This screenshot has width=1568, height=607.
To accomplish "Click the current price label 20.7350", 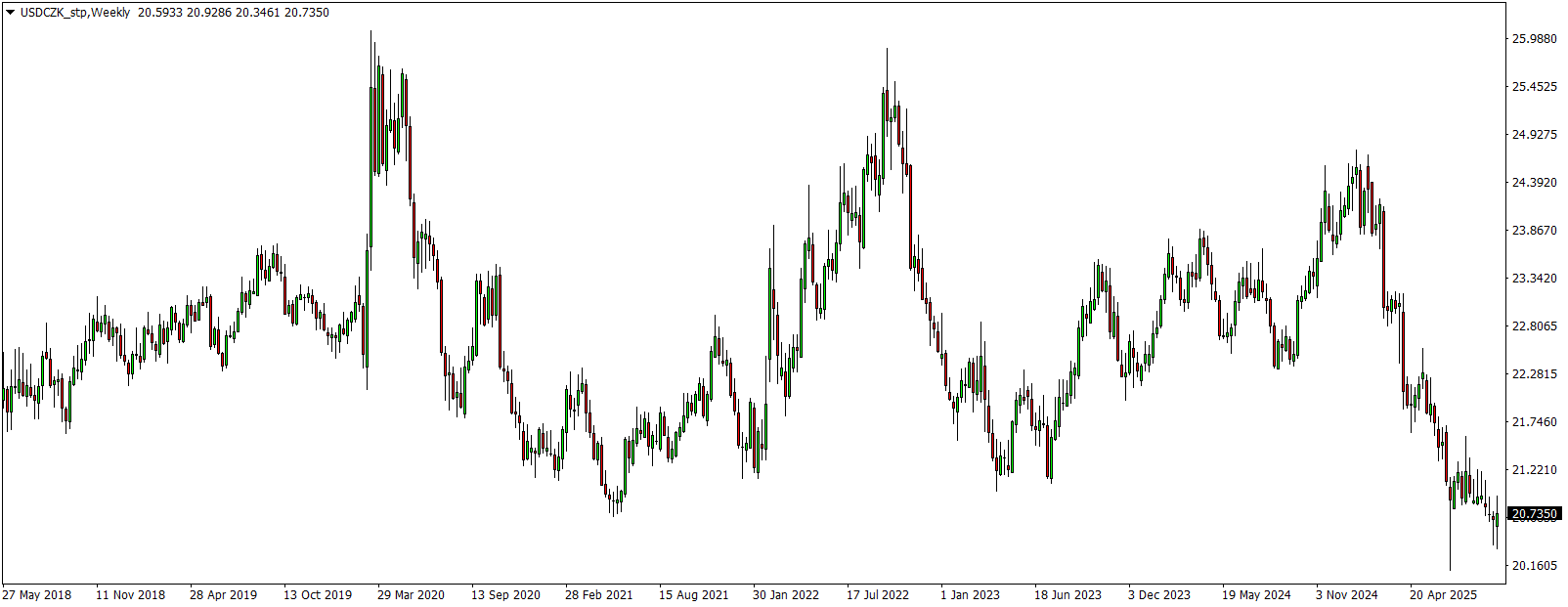I will coord(1534,514).
